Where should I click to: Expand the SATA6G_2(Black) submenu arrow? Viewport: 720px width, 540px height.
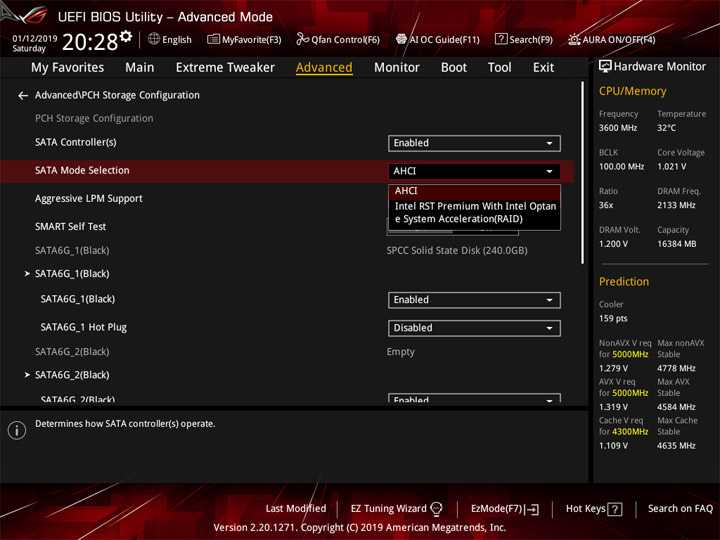tap(27, 375)
